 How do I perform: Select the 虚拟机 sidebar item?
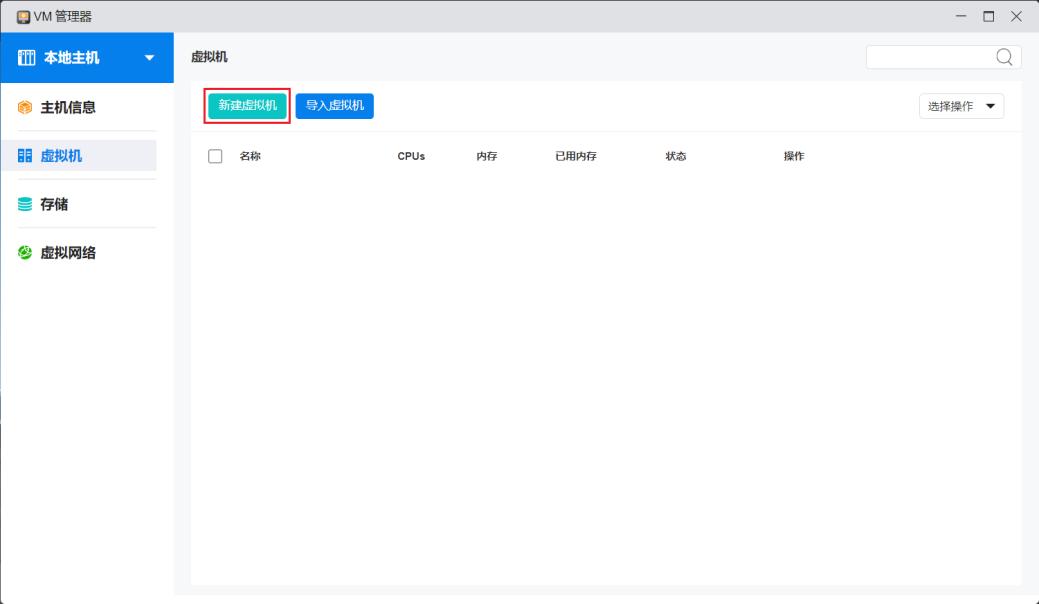79,156
